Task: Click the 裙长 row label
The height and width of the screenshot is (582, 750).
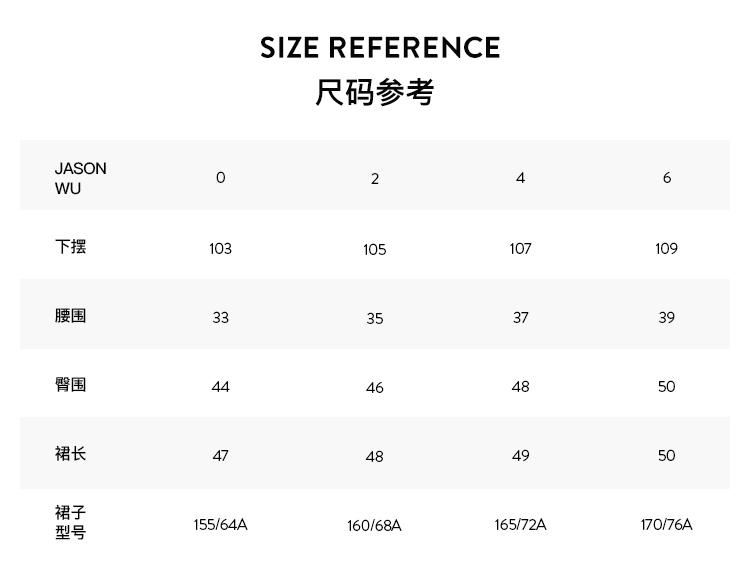Action: (x=70, y=453)
